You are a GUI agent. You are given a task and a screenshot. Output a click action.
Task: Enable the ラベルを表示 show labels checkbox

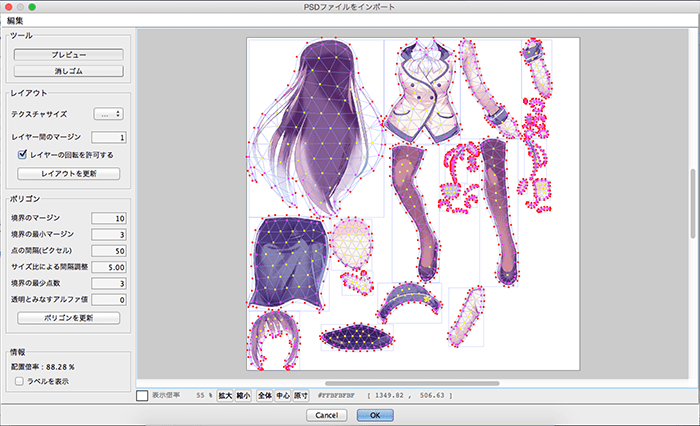click(x=24, y=381)
